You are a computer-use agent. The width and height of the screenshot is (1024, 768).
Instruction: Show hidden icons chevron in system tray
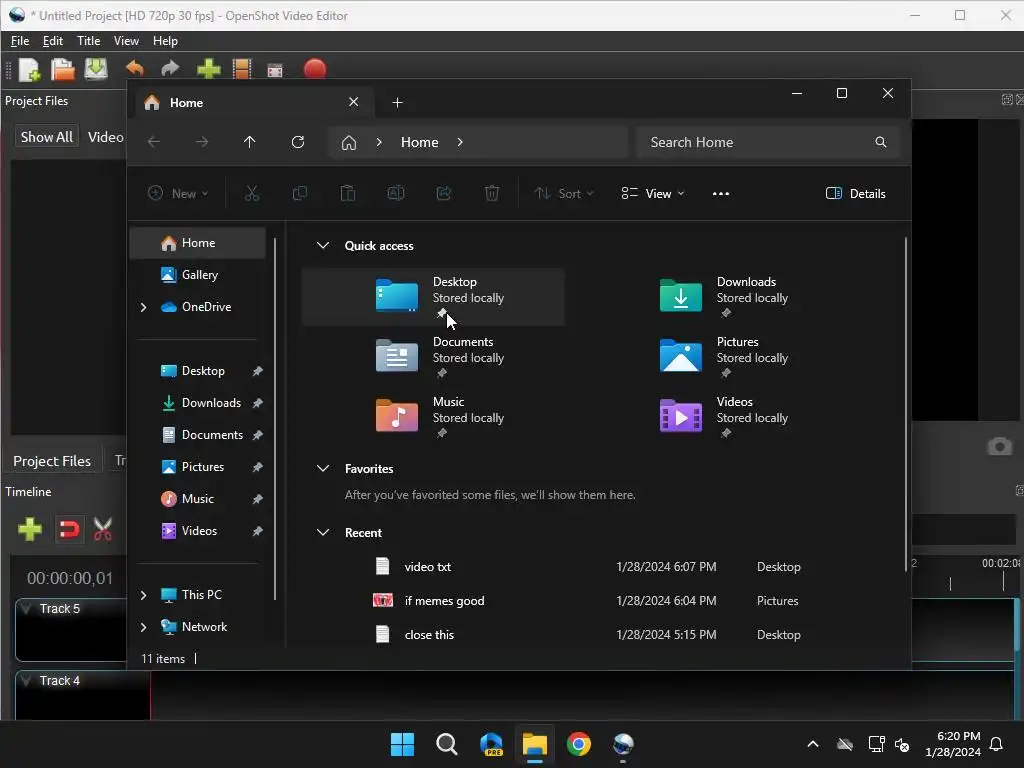pyautogui.click(x=813, y=744)
